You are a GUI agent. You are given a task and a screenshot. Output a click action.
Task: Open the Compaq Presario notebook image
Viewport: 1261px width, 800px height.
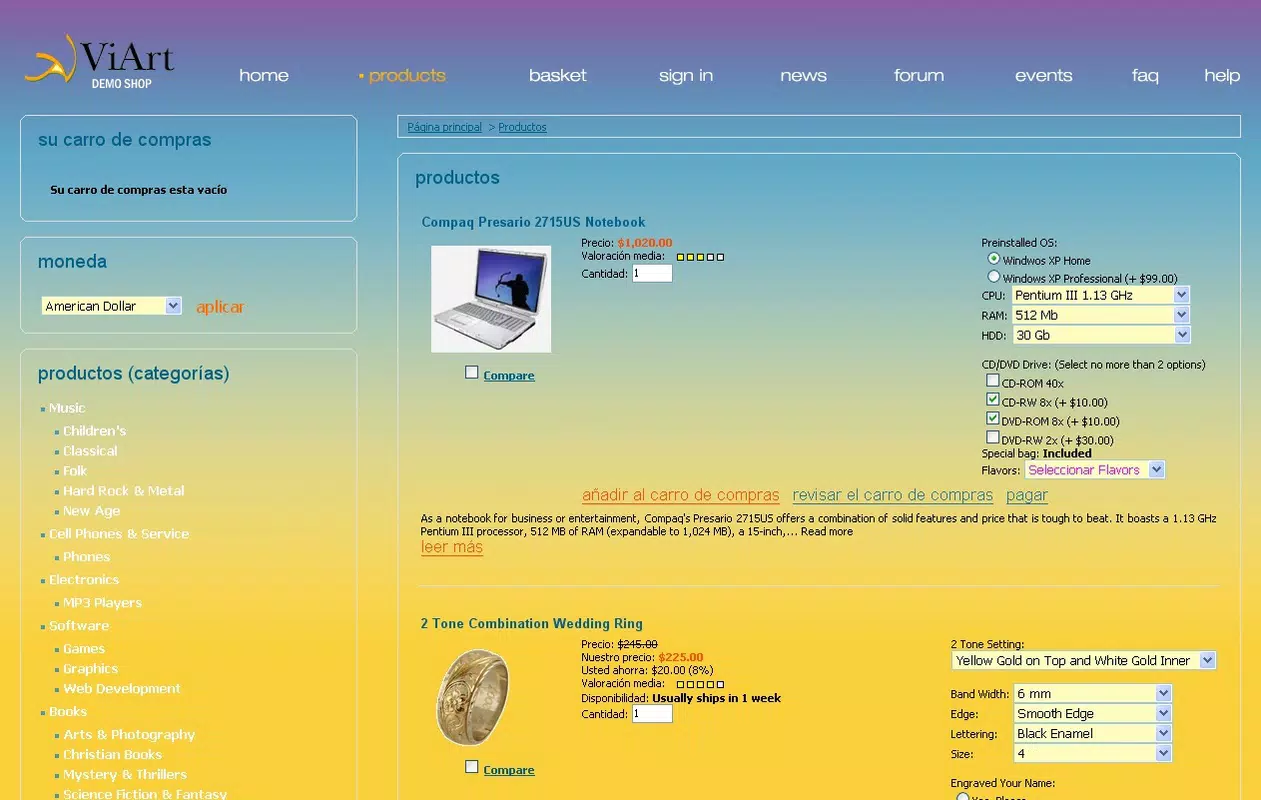click(491, 299)
